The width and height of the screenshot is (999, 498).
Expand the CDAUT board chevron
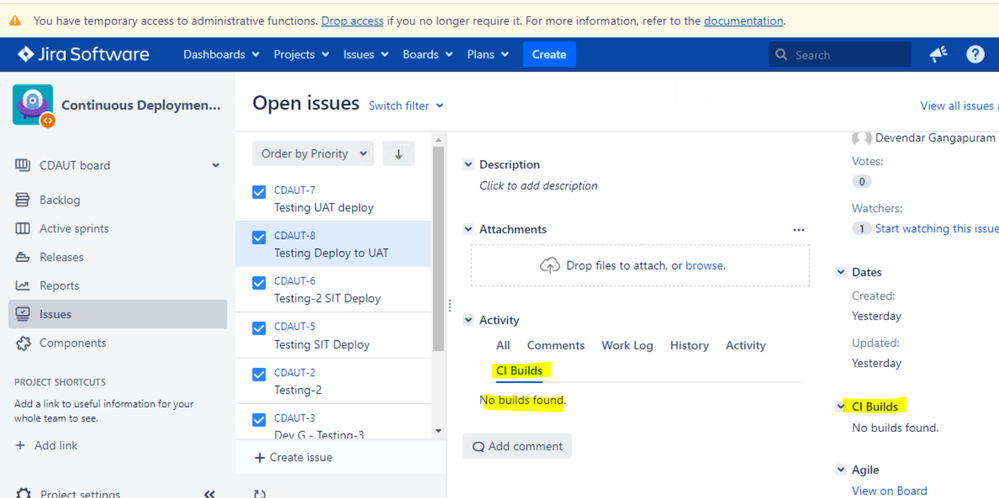click(x=216, y=166)
